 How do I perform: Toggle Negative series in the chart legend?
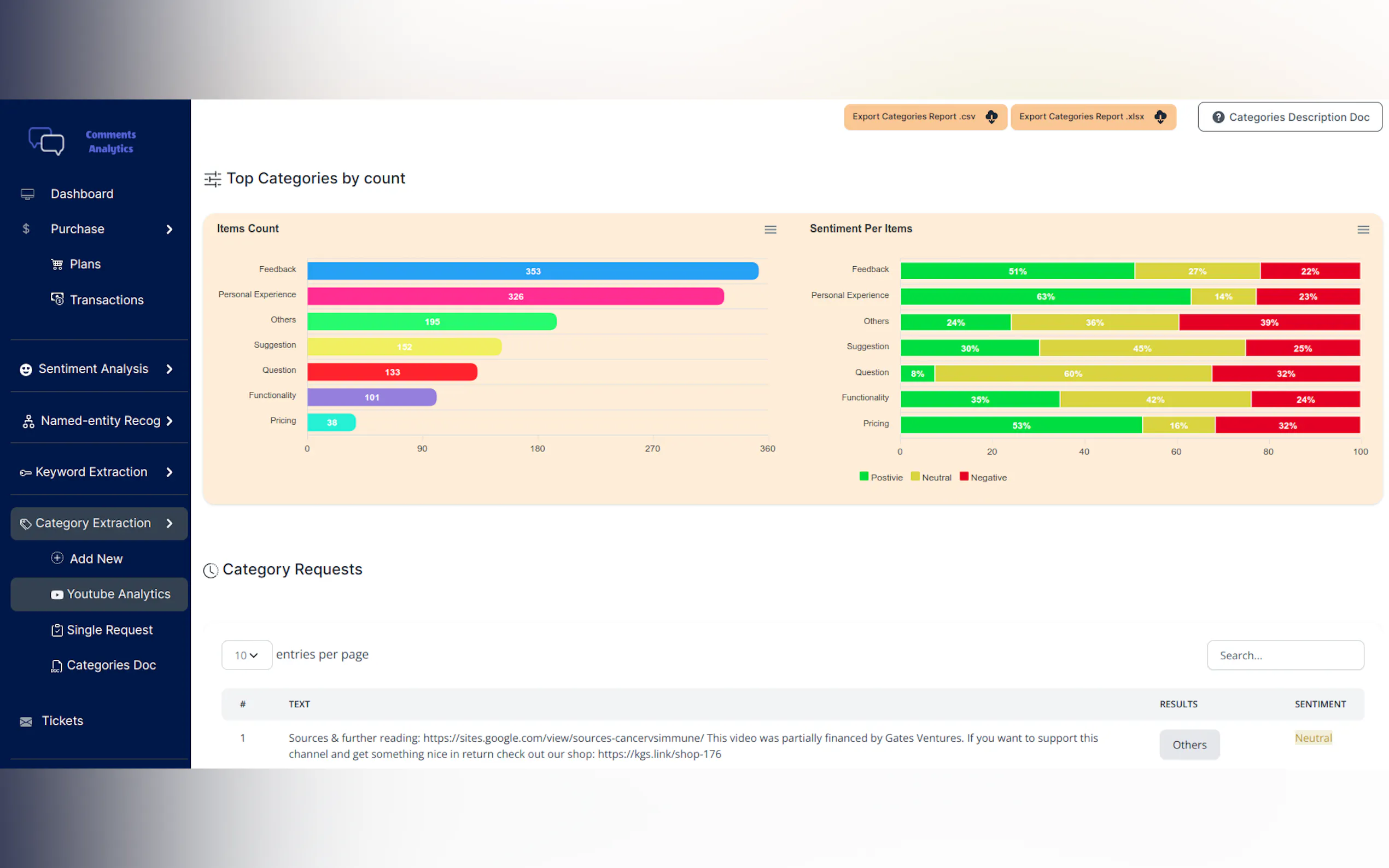pos(983,477)
